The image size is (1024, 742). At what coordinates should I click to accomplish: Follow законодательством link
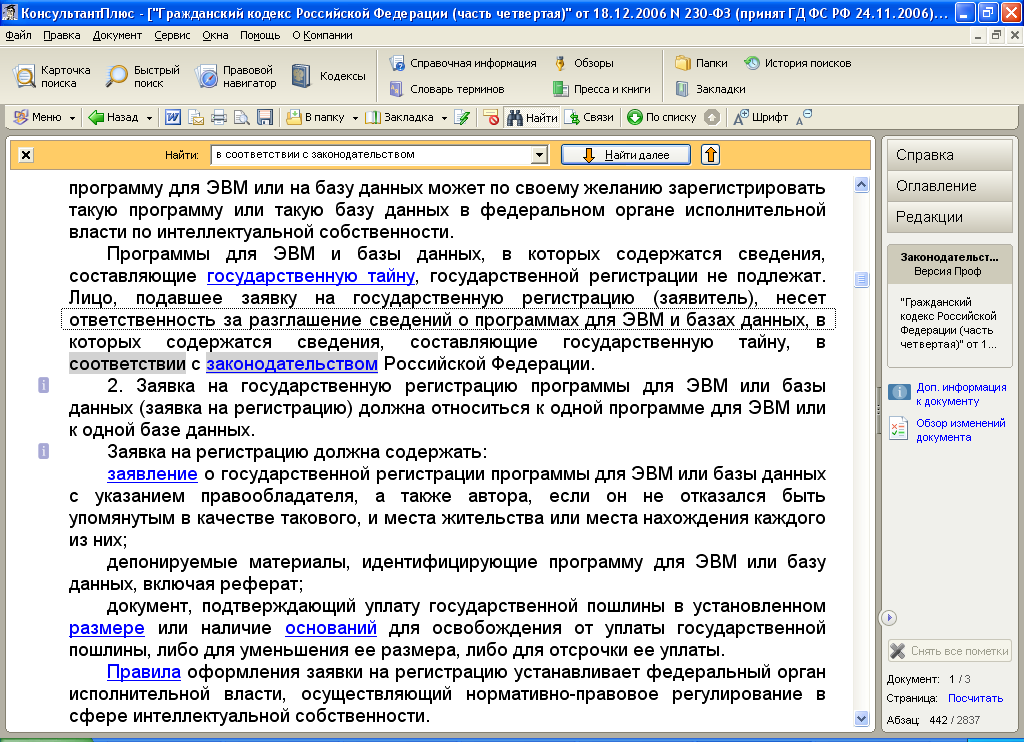click(292, 364)
